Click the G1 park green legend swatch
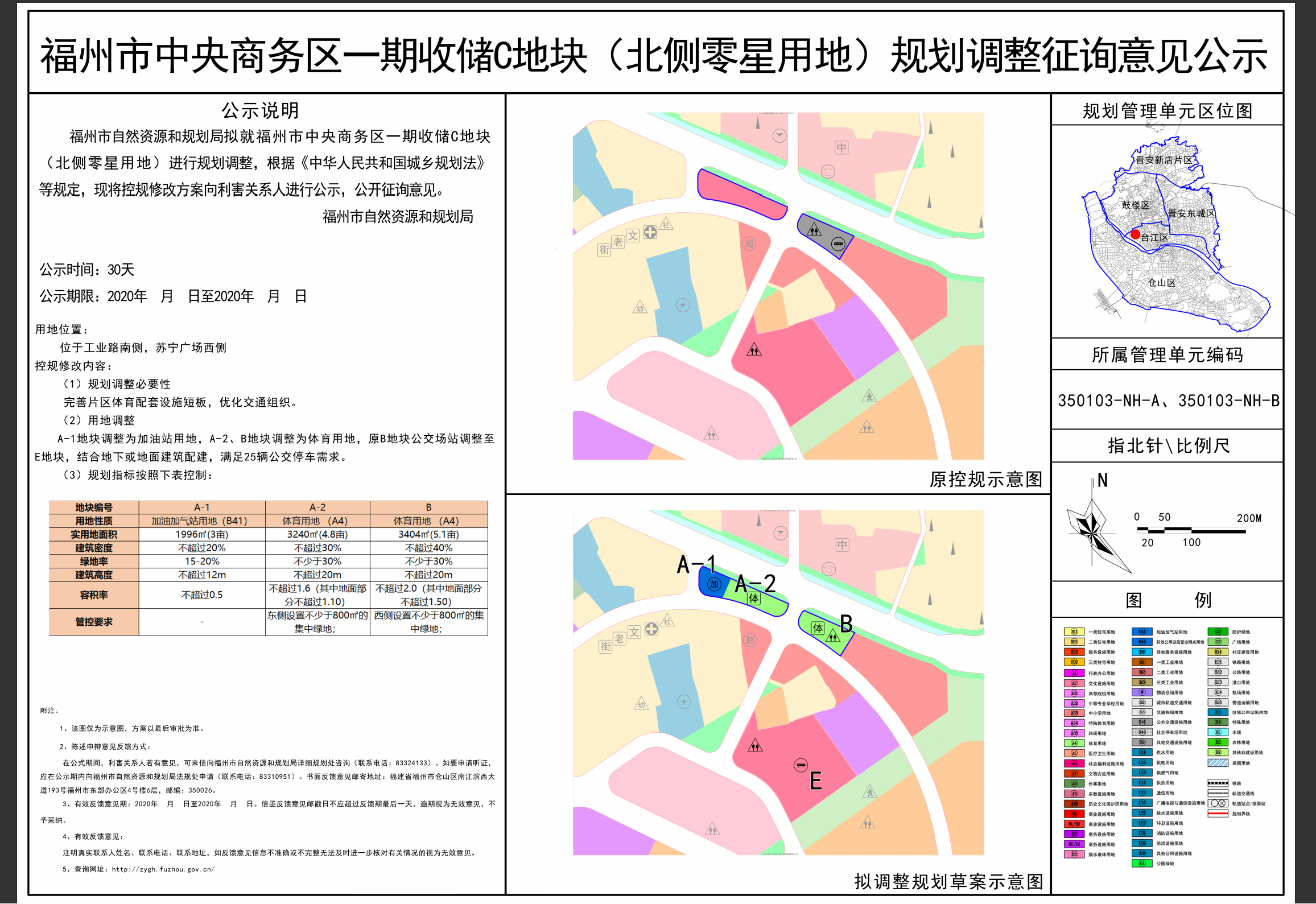The width and height of the screenshot is (1316, 904). click(x=1142, y=863)
